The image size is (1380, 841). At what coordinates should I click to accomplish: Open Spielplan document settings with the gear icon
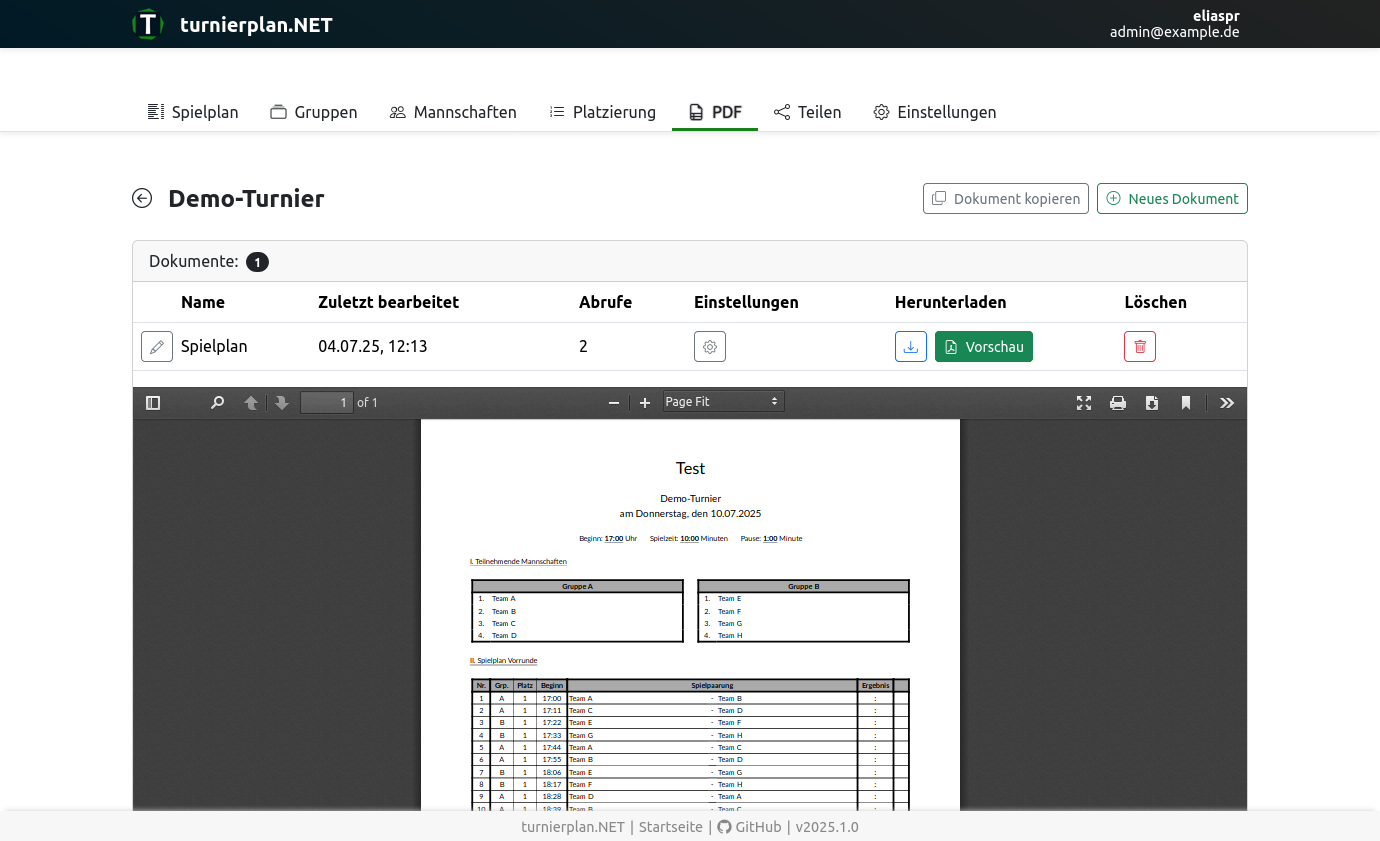pos(710,347)
